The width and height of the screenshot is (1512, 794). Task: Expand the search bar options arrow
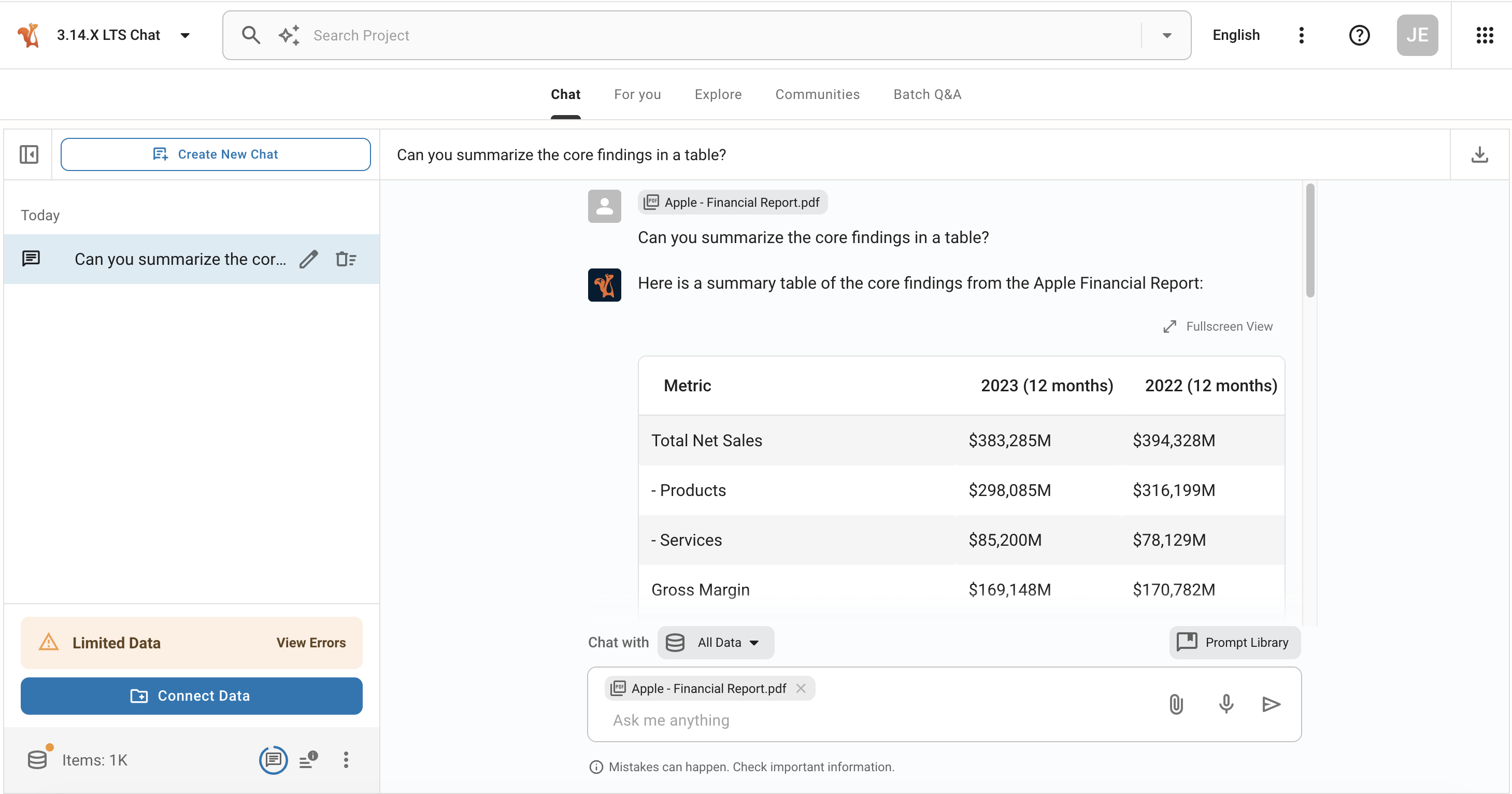tap(1167, 35)
